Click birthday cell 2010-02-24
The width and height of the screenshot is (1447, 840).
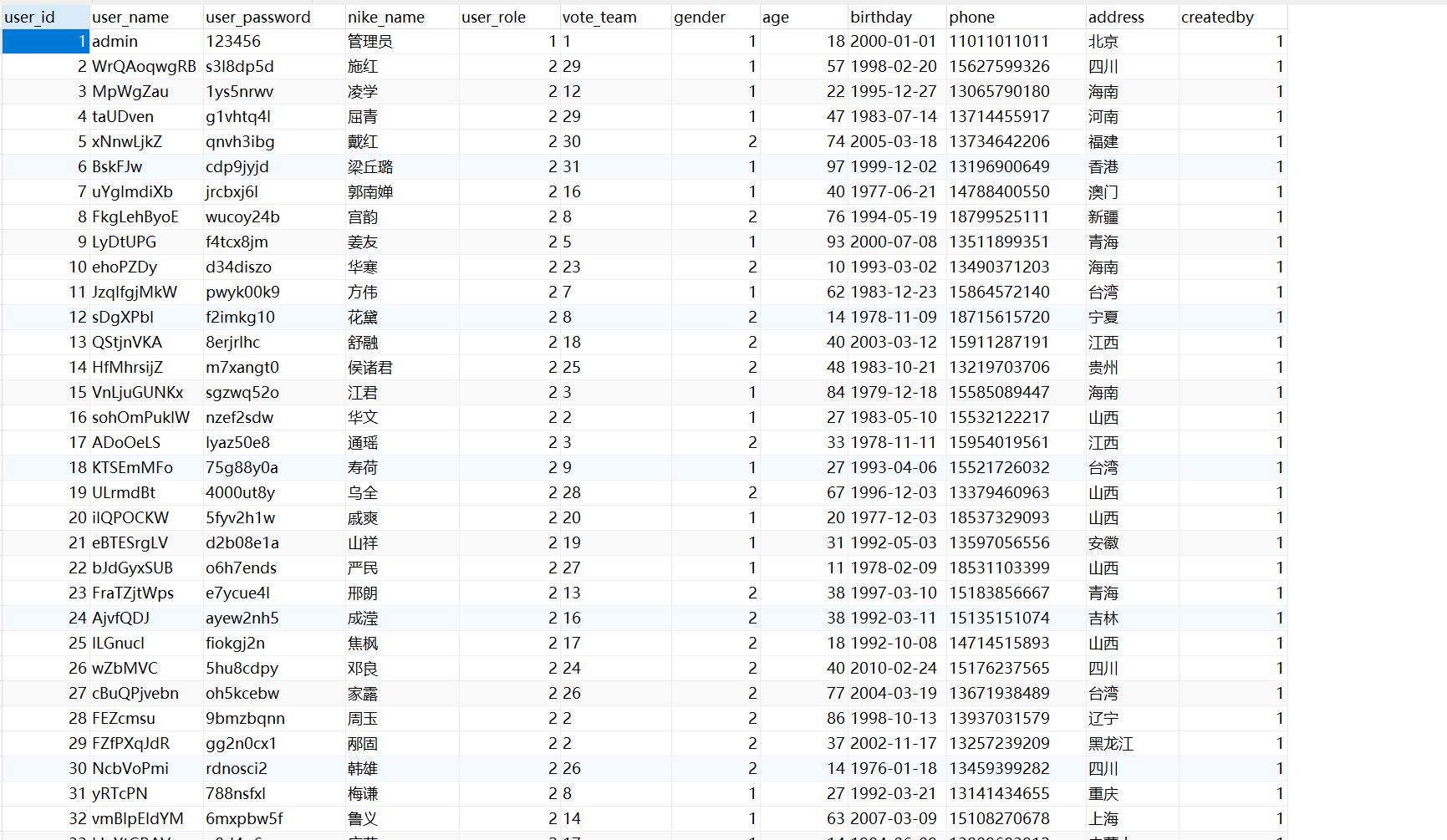pos(897,668)
